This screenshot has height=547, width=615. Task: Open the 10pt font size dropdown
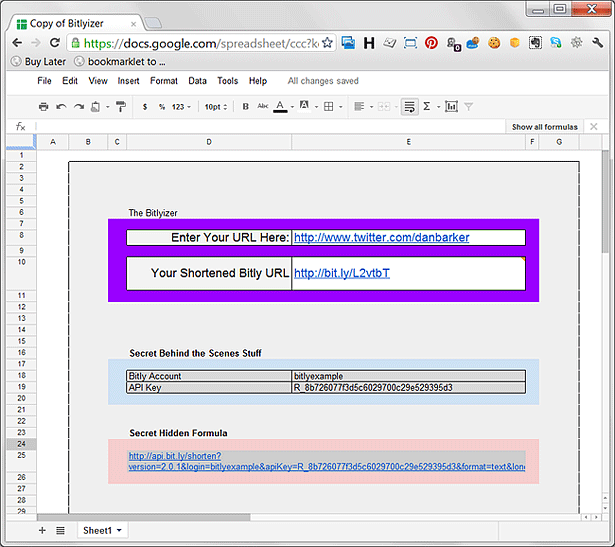(x=216, y=107)
